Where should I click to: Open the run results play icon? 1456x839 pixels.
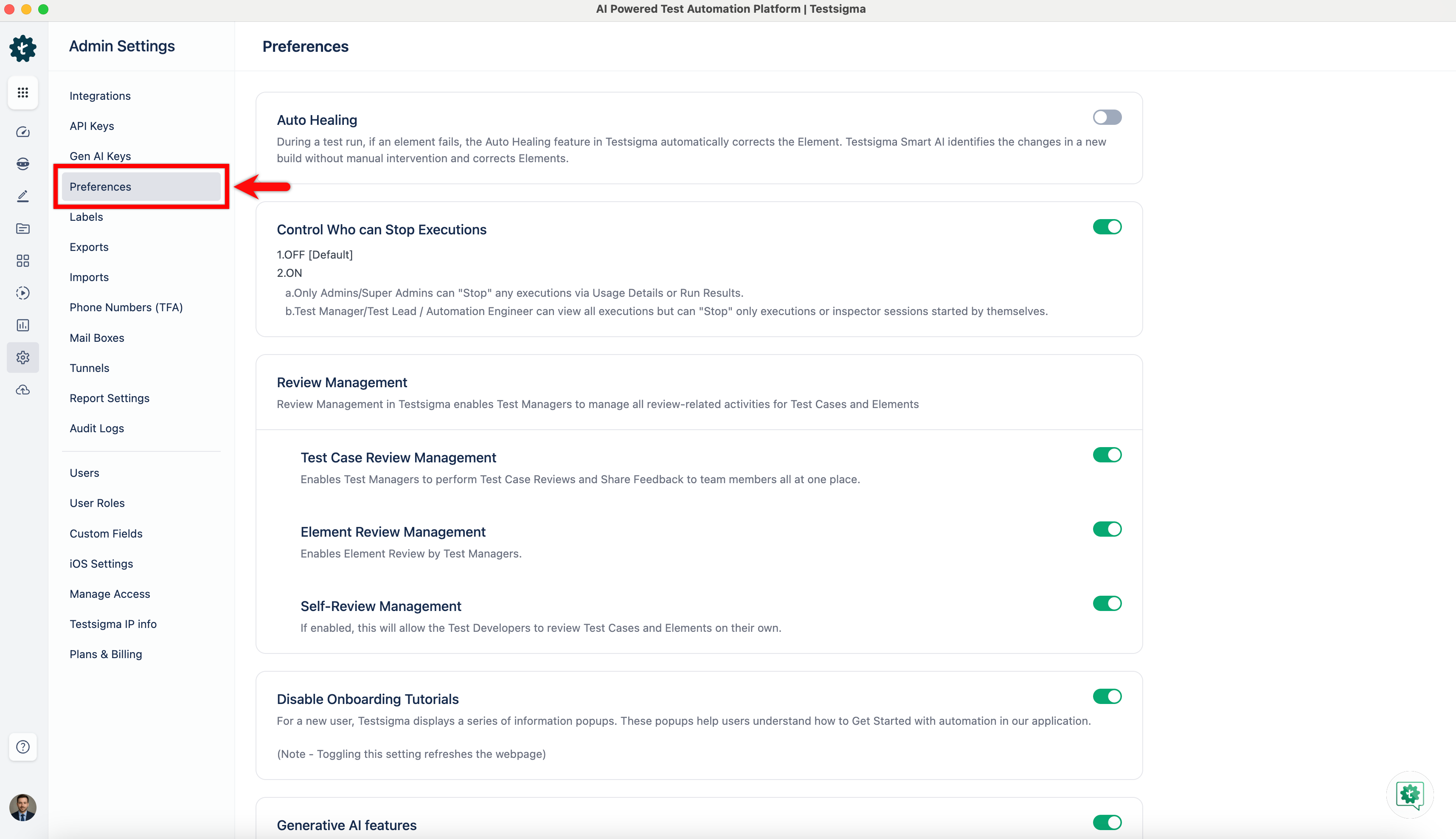tap(23, 293)
